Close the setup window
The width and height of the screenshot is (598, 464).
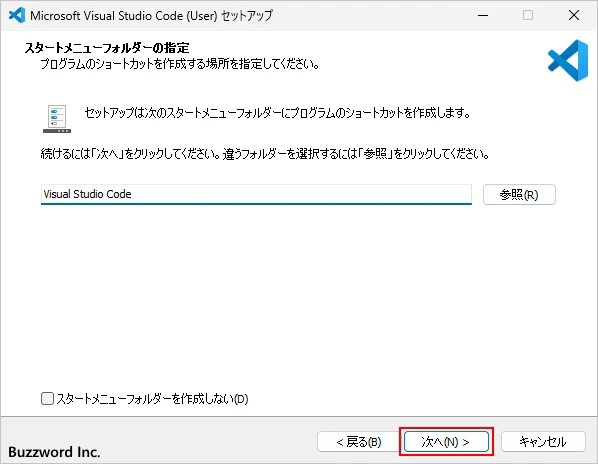[574, 15]
